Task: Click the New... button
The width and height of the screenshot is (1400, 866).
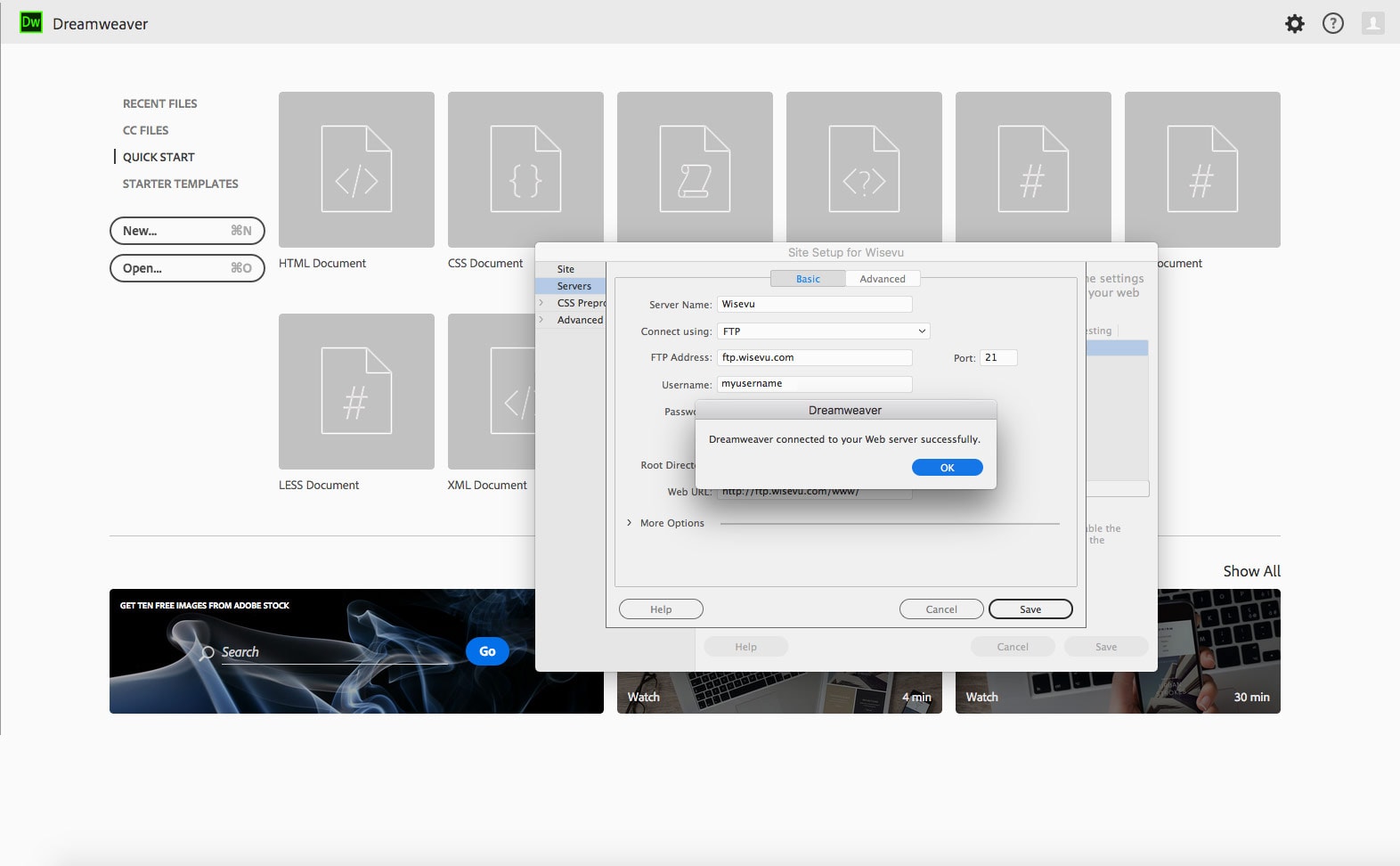Action: pos(187,231)
